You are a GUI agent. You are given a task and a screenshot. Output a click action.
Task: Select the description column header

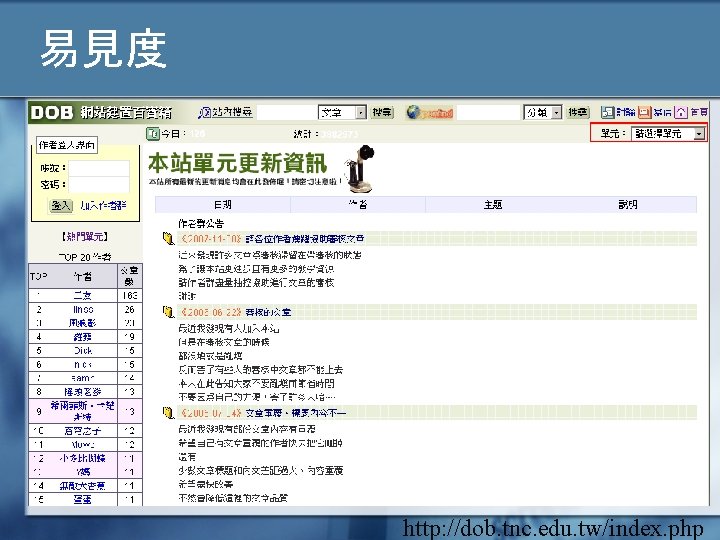click(628, 205)
